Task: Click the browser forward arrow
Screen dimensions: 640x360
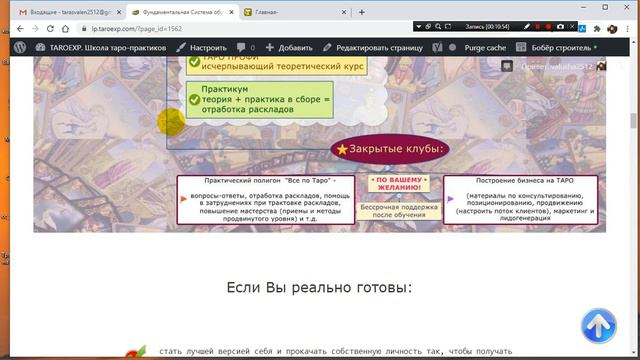Action: point(35,29)
